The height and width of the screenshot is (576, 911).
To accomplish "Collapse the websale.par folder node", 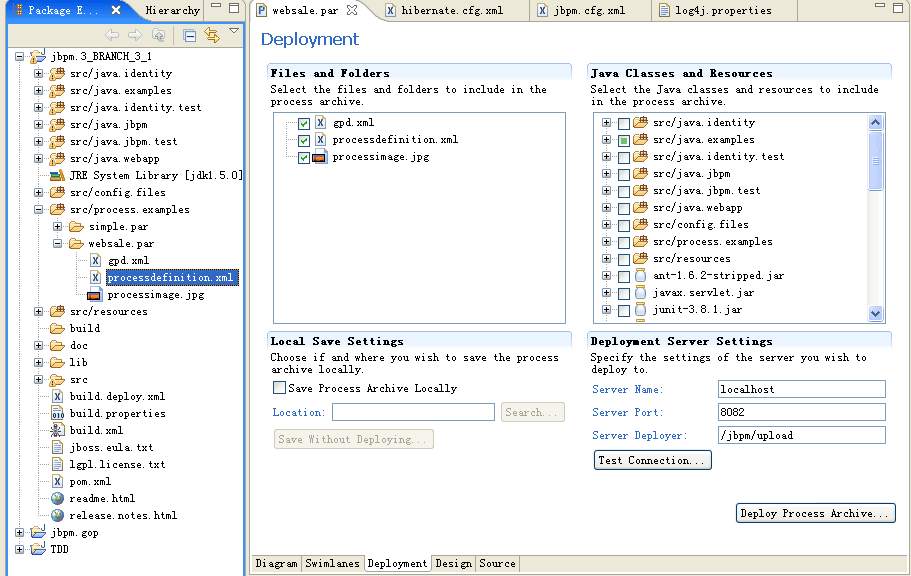I will tap(58, 244).
